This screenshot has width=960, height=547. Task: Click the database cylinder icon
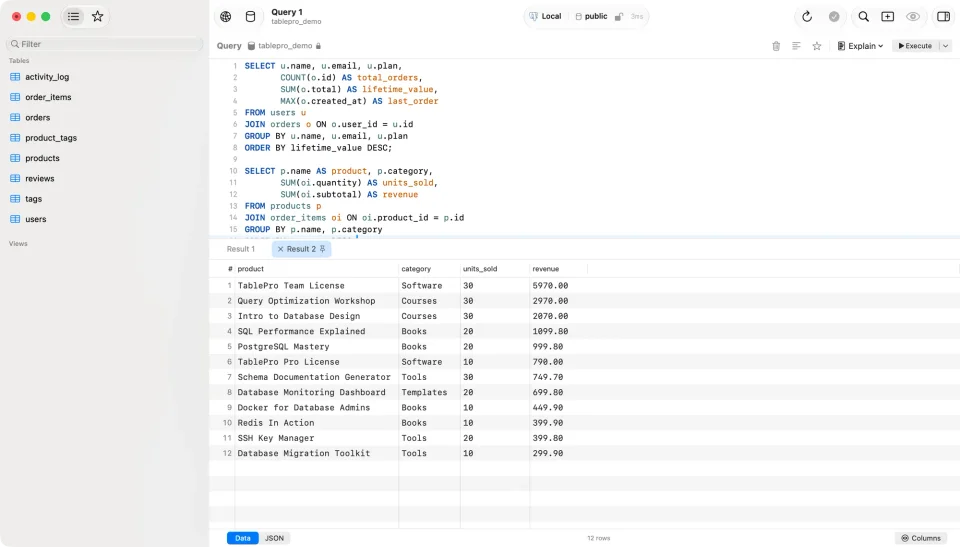[x=250, y=17]
